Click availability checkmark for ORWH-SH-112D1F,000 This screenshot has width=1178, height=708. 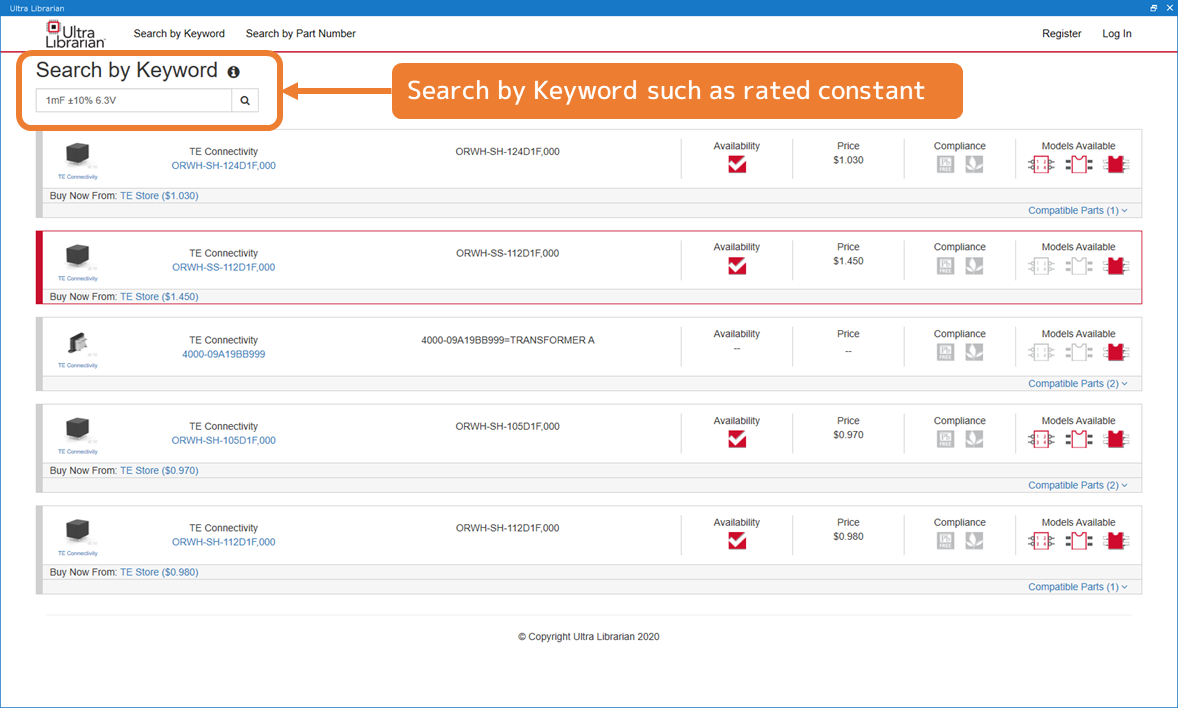[x=737, y=541]
